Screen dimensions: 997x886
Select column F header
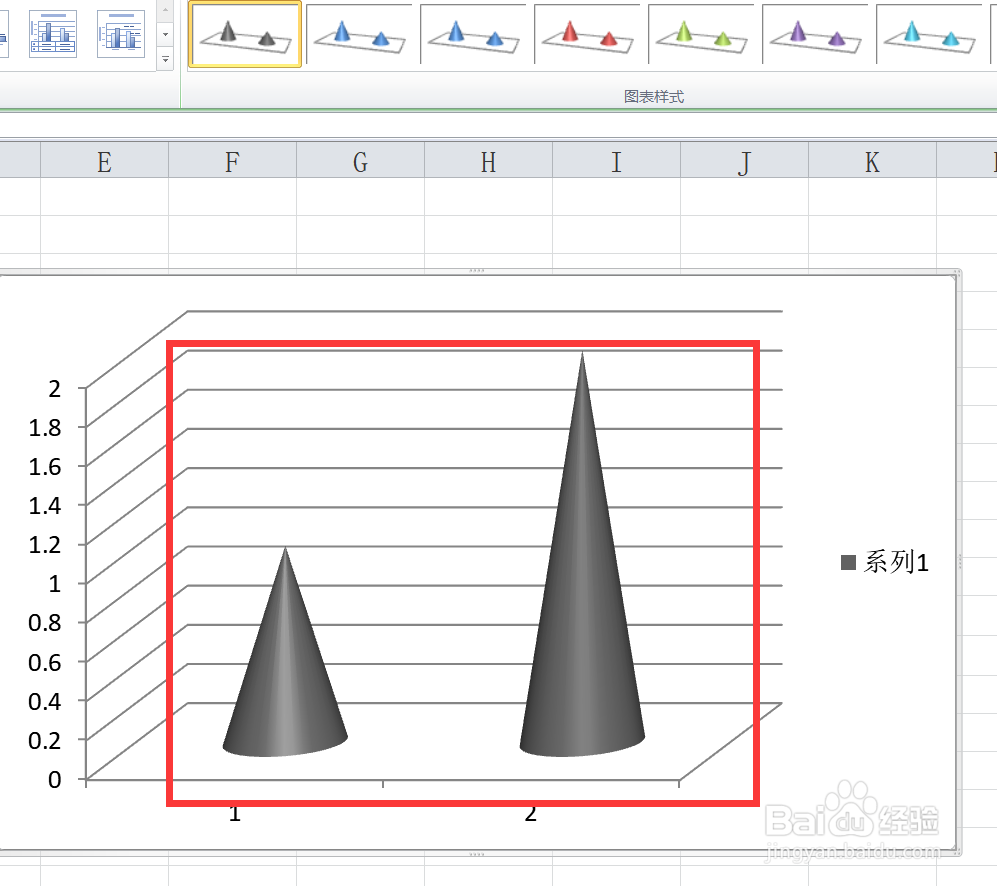coord(233,162)
